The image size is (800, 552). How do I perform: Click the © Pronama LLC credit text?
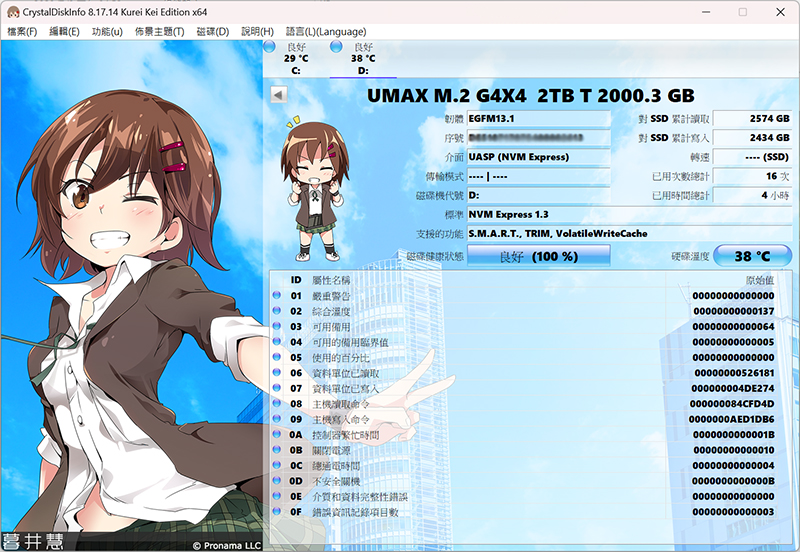pos(227,545)
